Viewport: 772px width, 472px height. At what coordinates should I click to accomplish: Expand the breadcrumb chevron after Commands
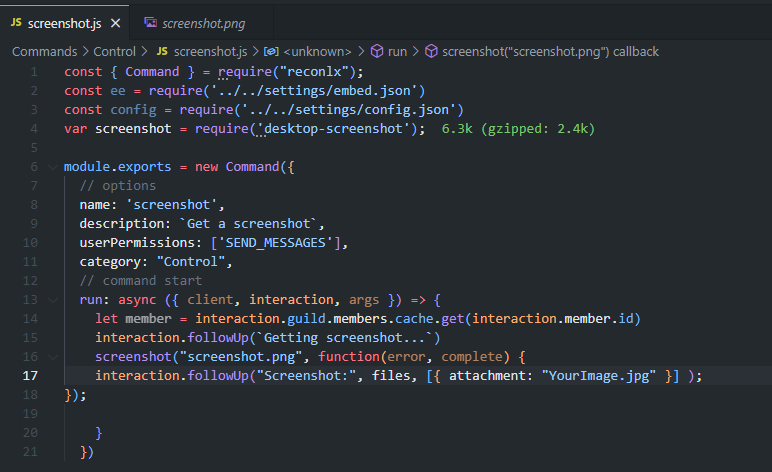(85, 51)
